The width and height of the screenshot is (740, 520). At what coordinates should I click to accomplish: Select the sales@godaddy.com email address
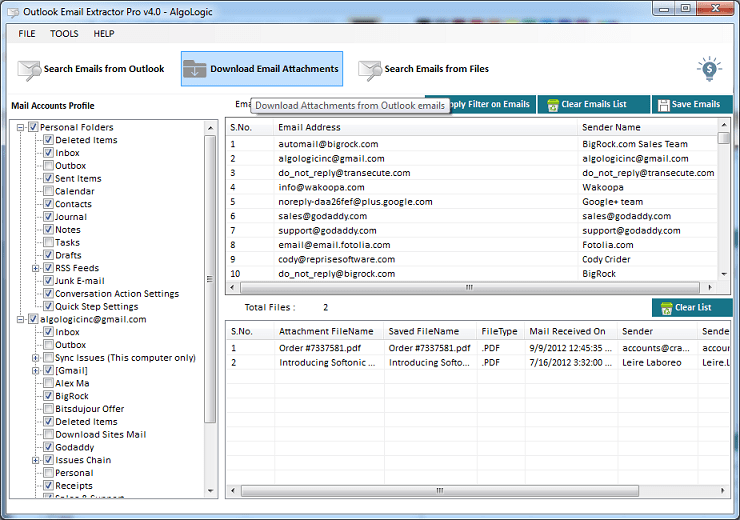(x=322, y=216)
